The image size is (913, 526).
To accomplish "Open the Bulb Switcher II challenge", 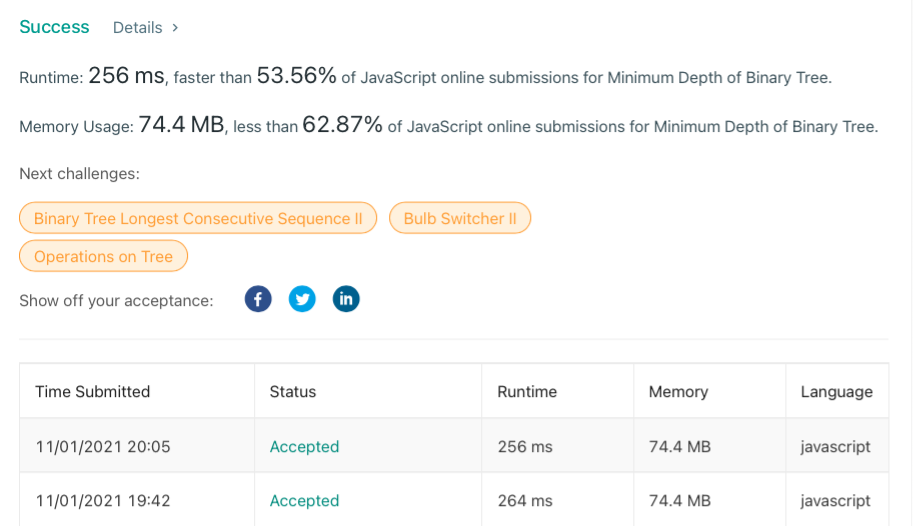I will click(460, 218).
